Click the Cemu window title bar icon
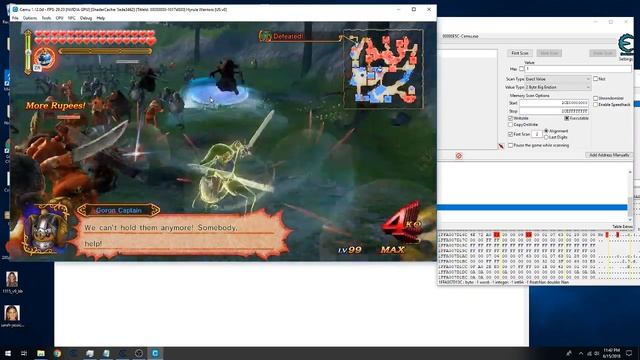640x360 pixels. 15,9
